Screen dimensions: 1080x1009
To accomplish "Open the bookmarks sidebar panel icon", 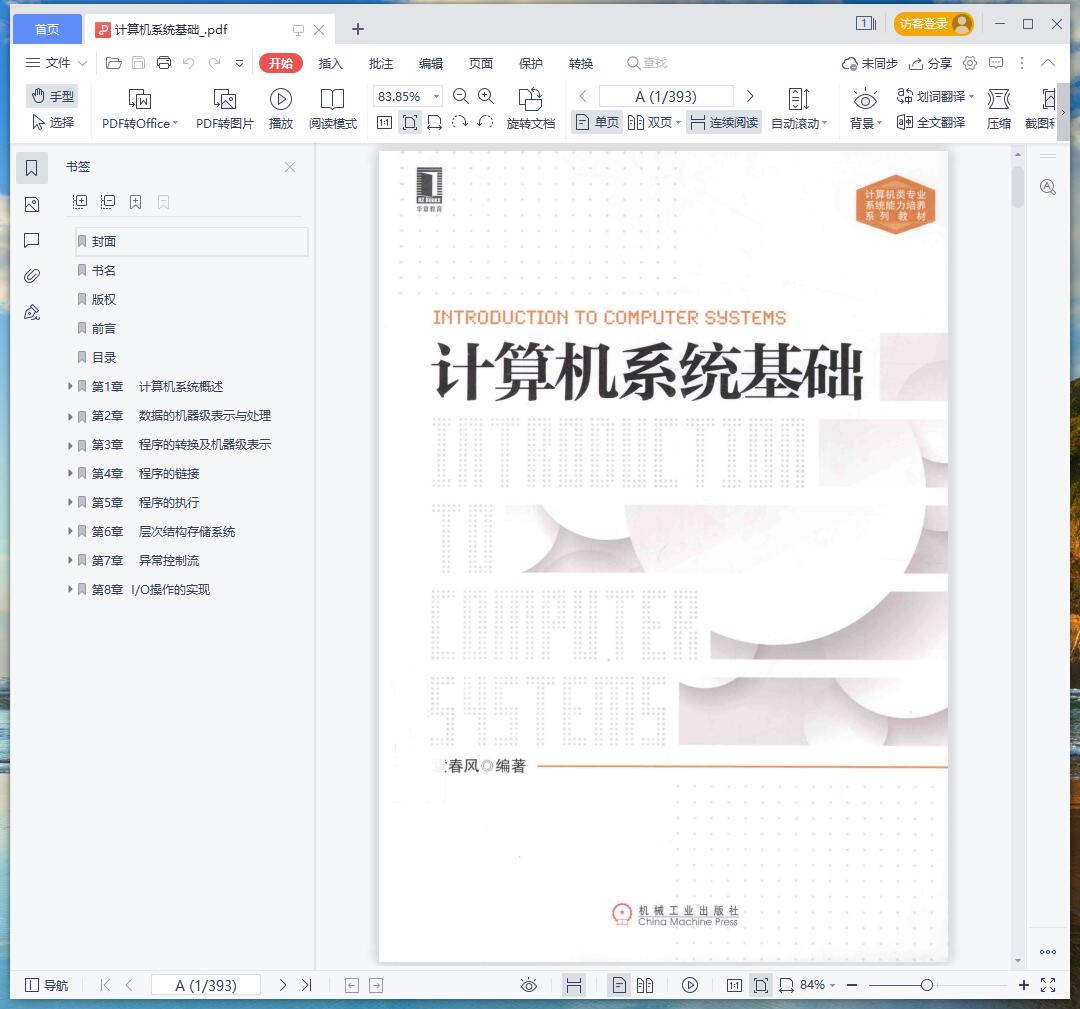I will click(32, 168).
